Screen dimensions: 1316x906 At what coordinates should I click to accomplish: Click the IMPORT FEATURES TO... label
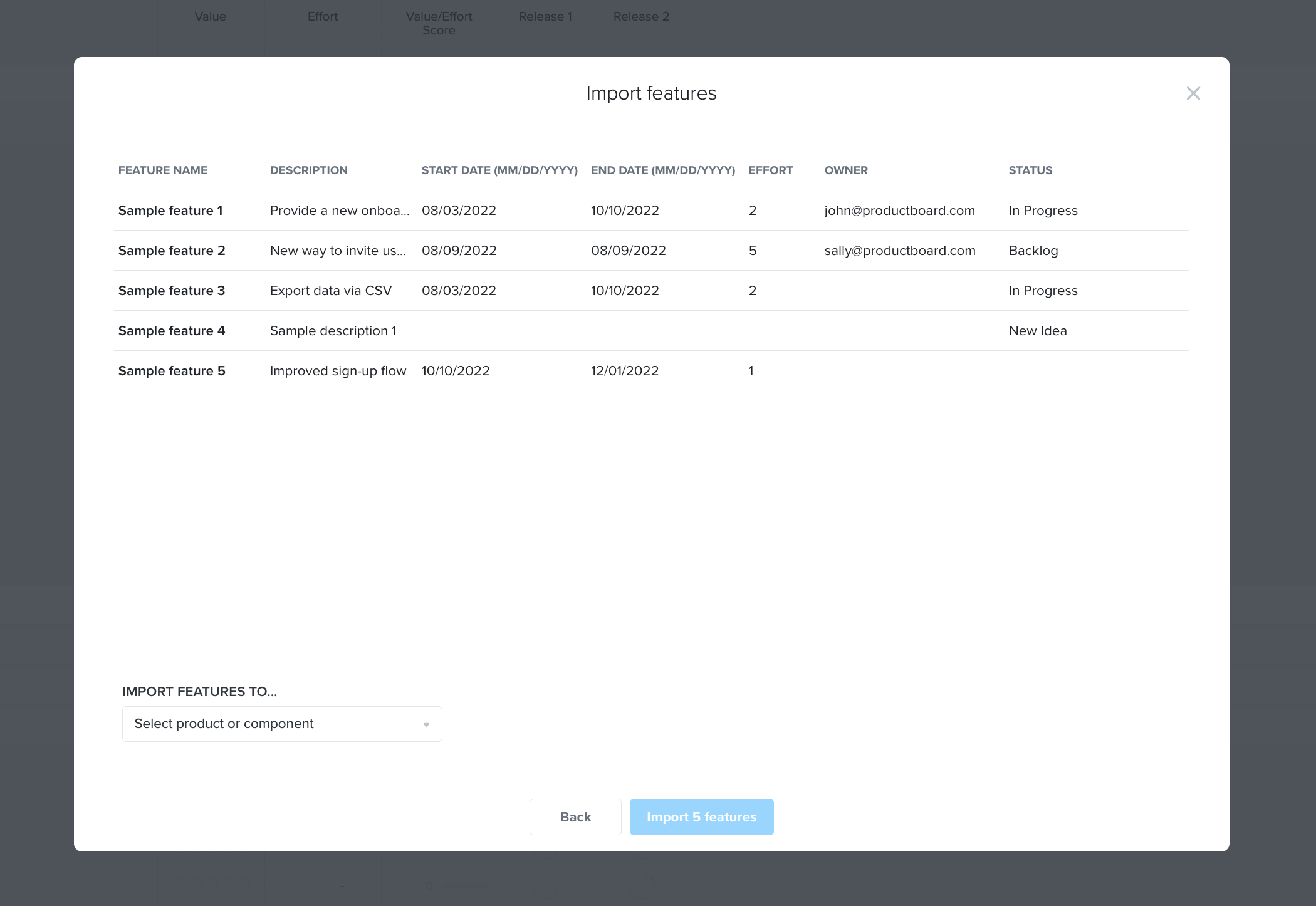[199, 692]
